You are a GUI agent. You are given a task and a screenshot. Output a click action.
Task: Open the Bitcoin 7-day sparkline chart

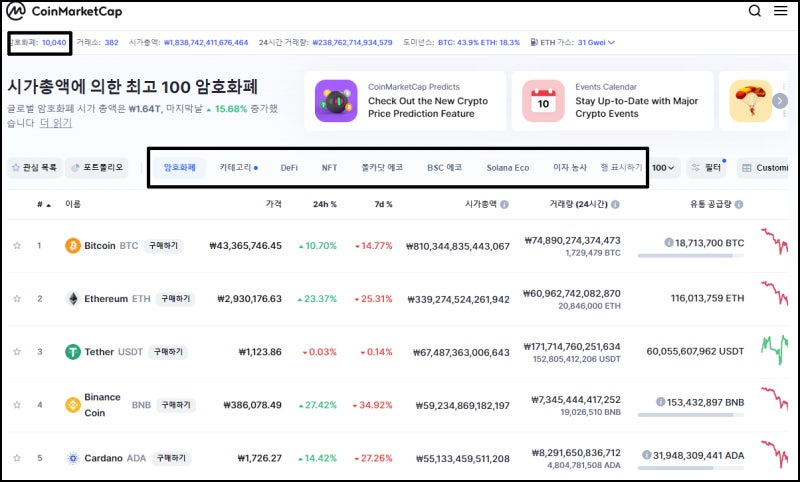coord(774,241)
